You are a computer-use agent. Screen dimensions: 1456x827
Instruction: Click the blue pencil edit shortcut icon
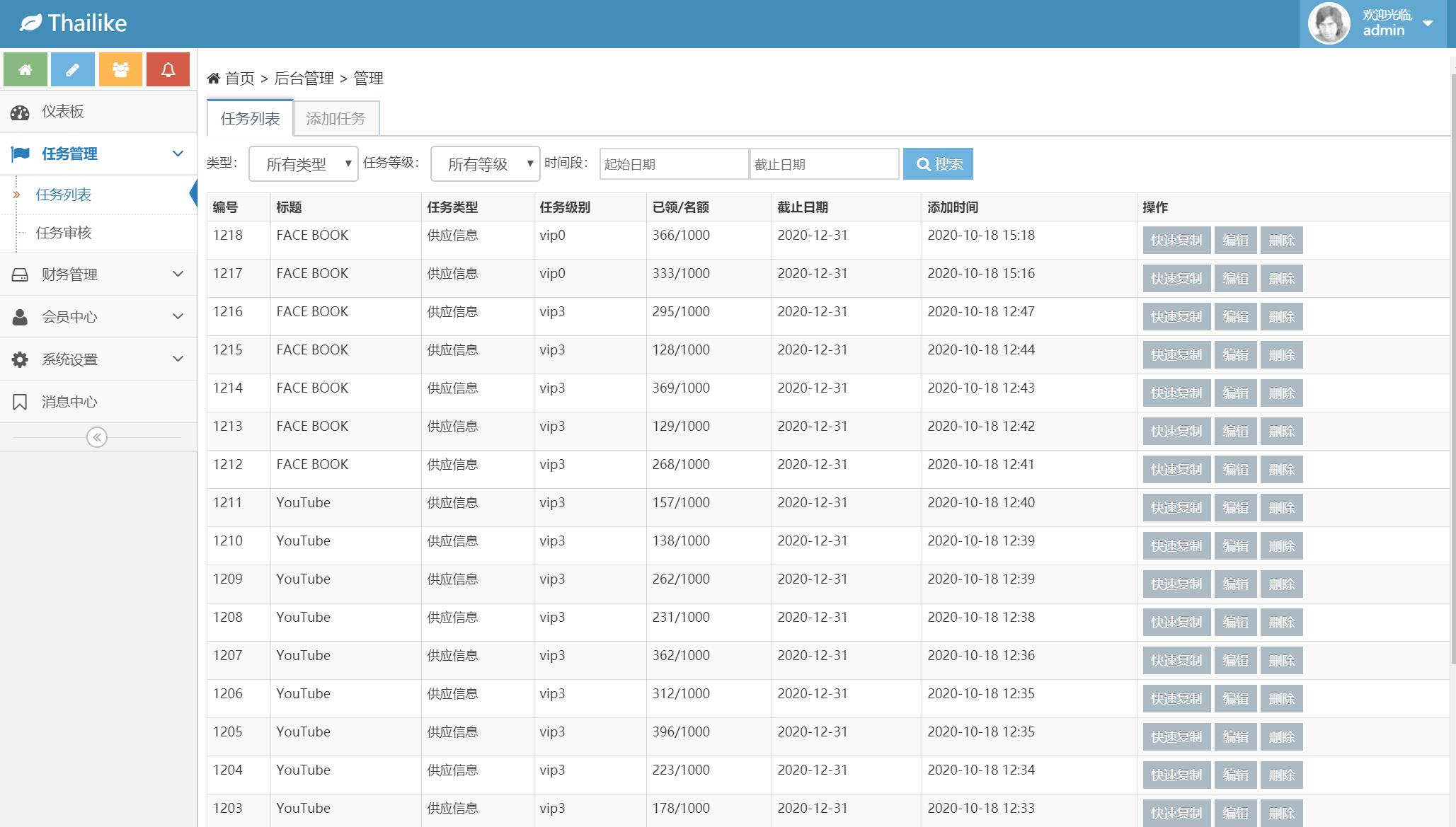[73, 69]
